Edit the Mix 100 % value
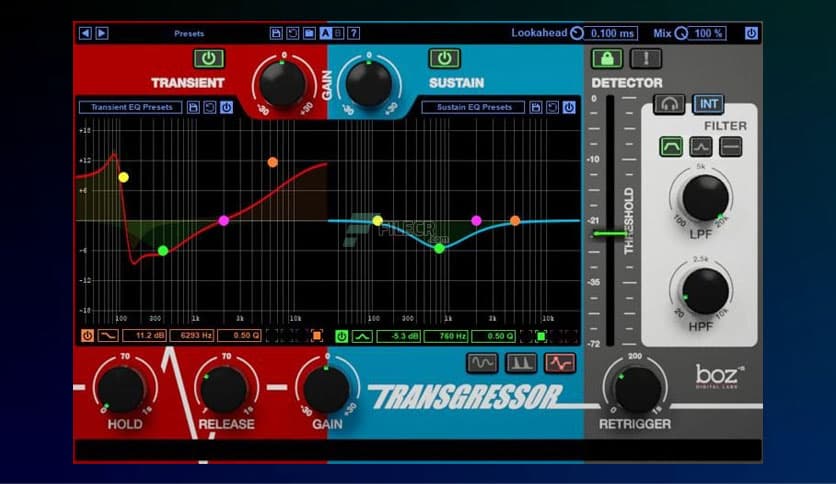 (708, 34)
